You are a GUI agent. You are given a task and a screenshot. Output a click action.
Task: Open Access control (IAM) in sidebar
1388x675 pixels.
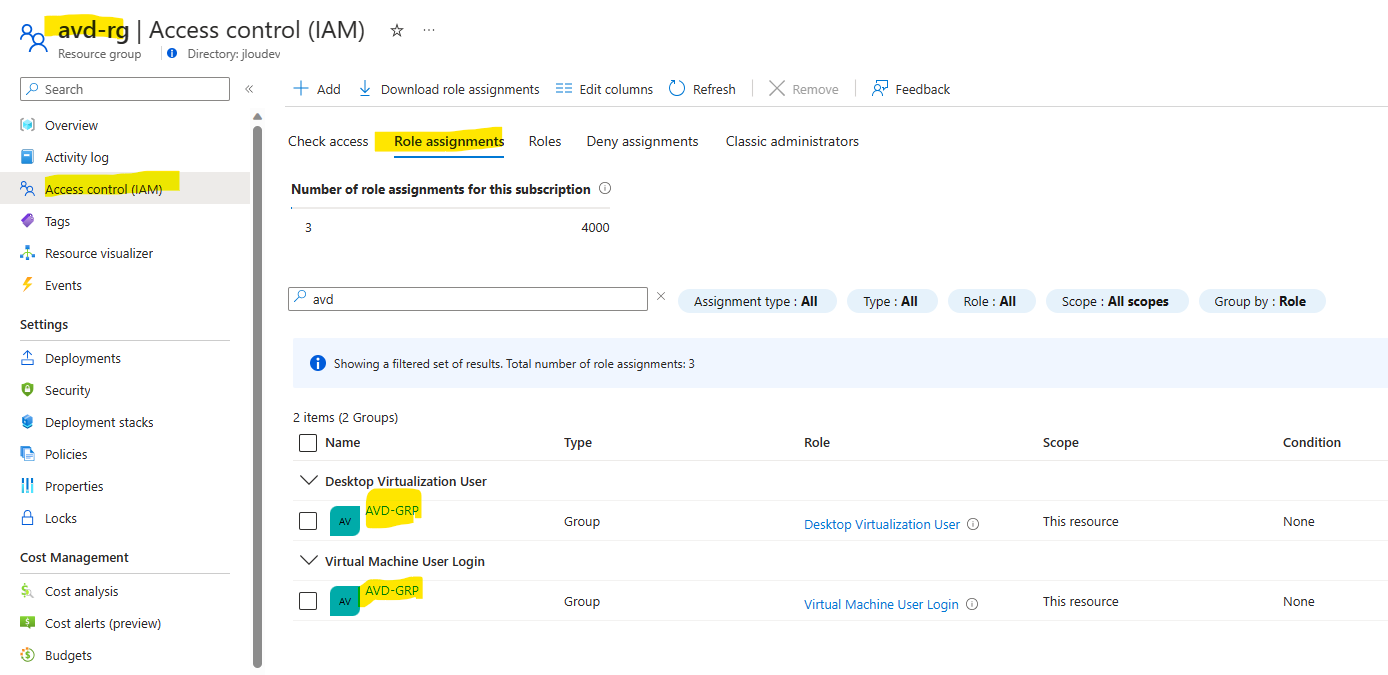[125, 189]
